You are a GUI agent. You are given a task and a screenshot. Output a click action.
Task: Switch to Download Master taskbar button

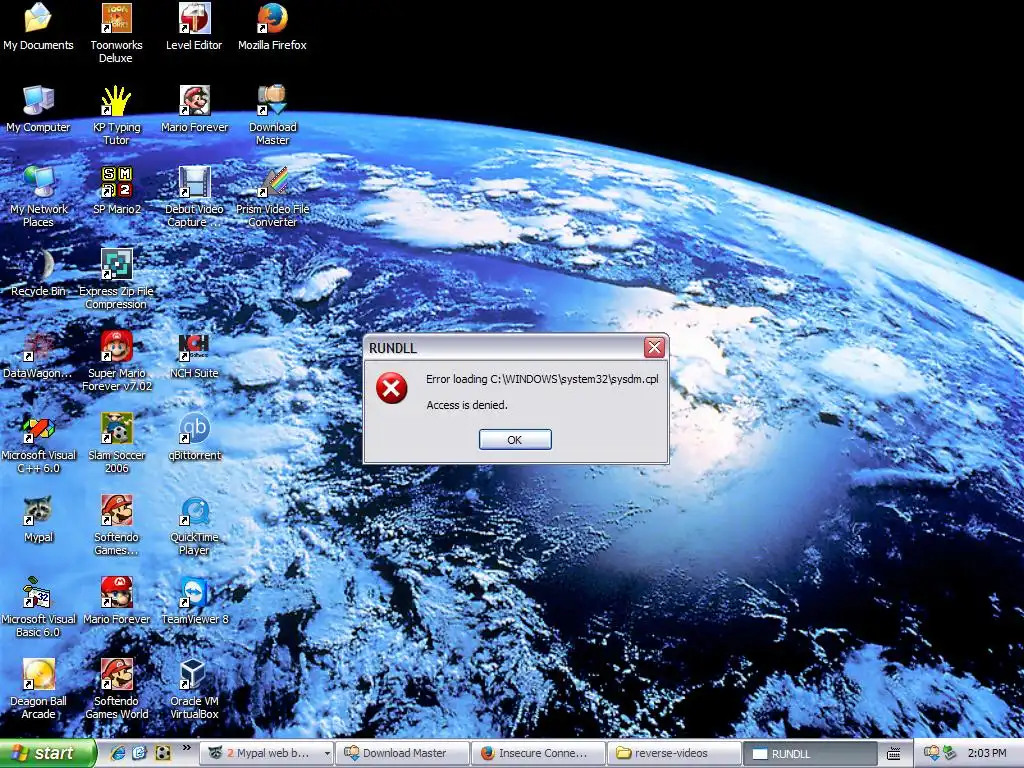coord(401,753)
